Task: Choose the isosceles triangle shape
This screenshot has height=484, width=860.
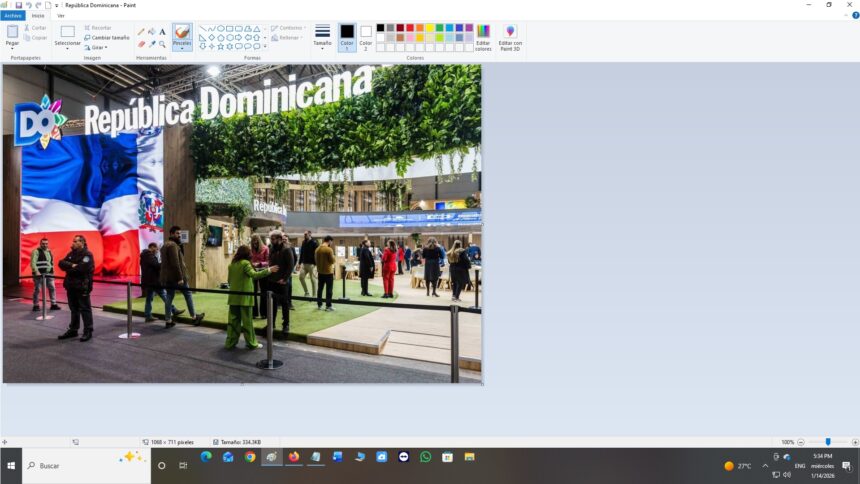Action: 256,29
